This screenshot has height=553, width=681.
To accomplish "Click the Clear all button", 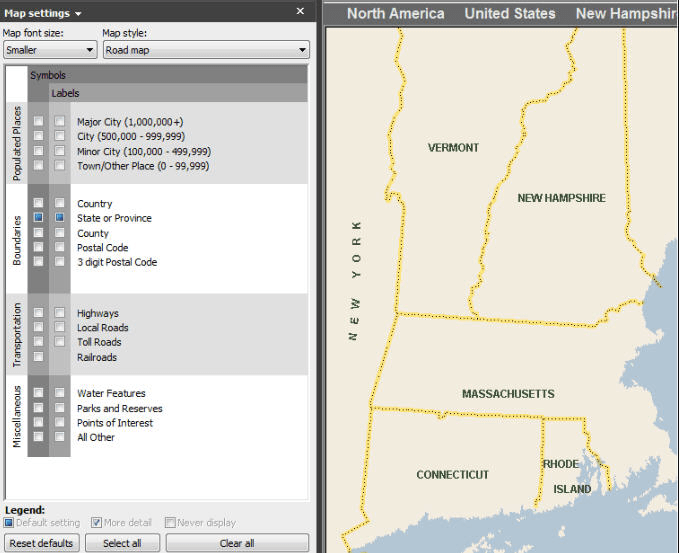I will [237, 543].
